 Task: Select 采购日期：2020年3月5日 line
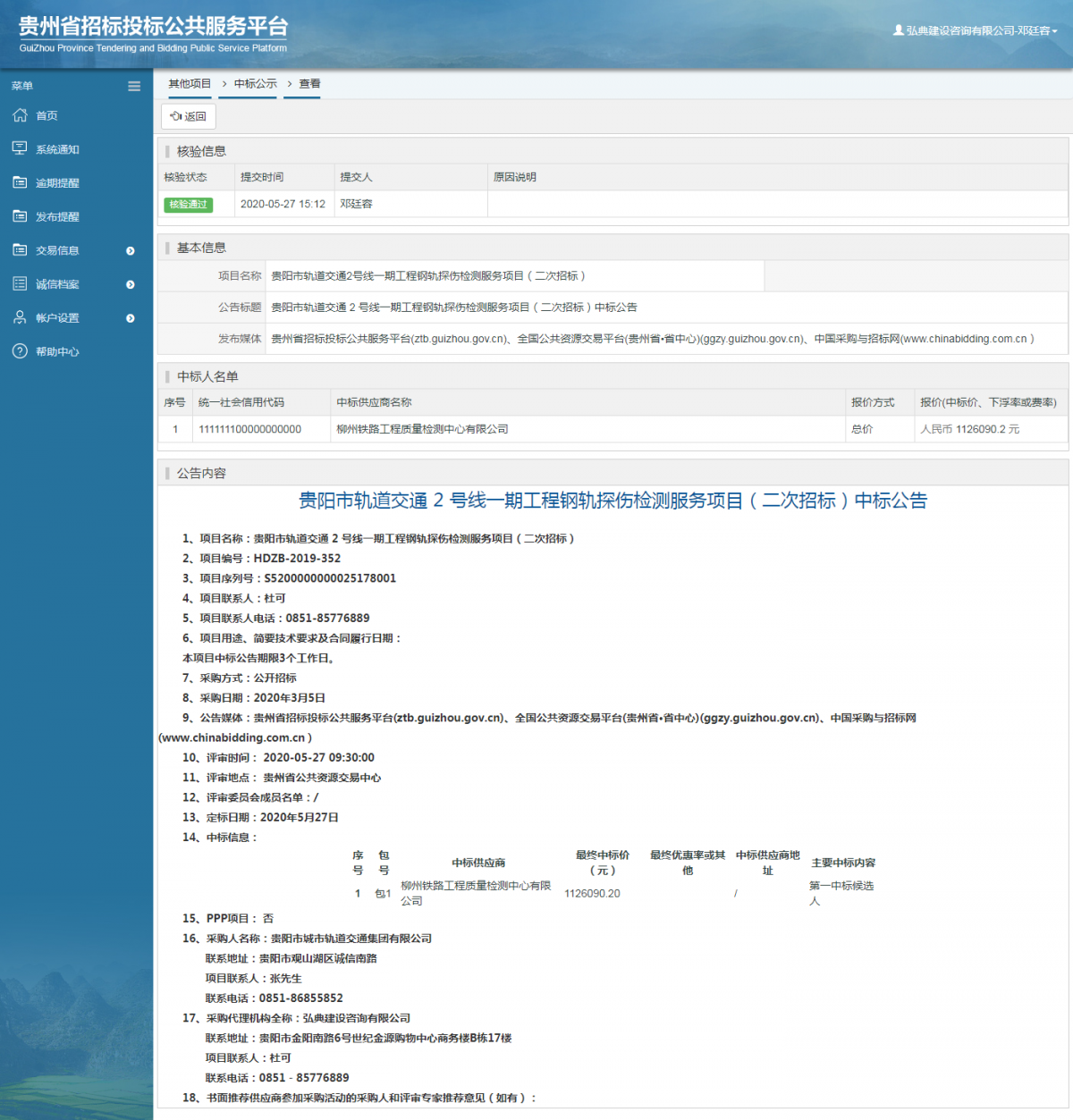tap(254, 698)
